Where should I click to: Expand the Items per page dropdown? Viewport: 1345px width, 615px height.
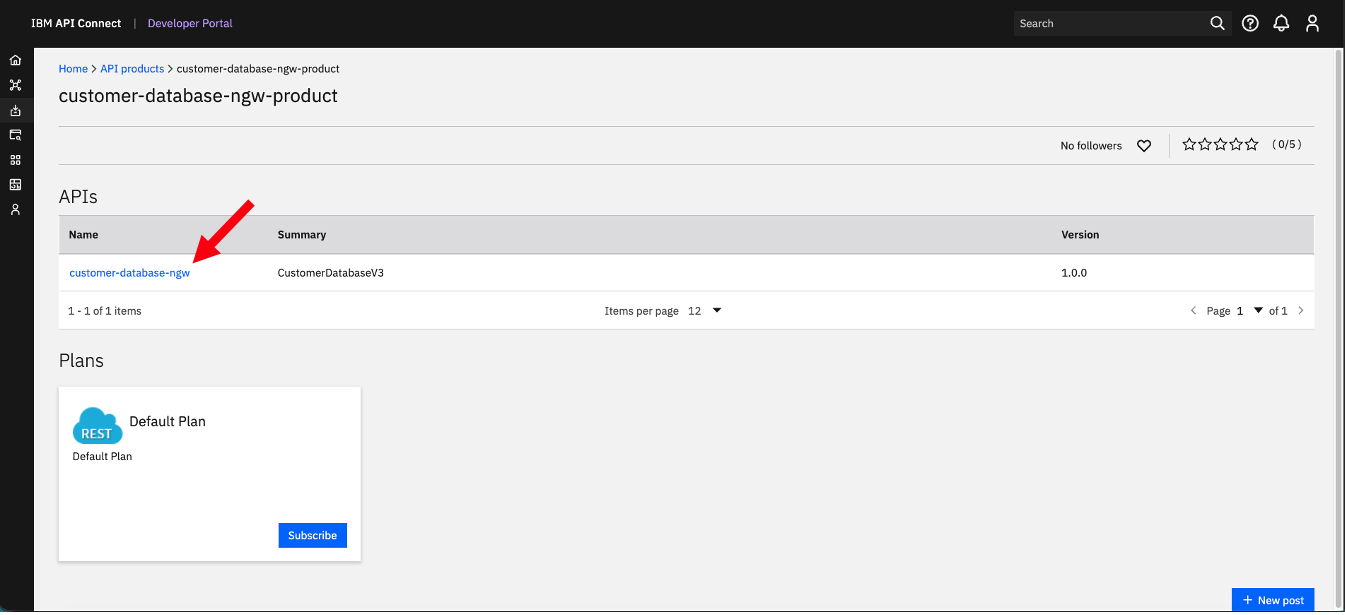pyautogui.click(x=705, y=311)
